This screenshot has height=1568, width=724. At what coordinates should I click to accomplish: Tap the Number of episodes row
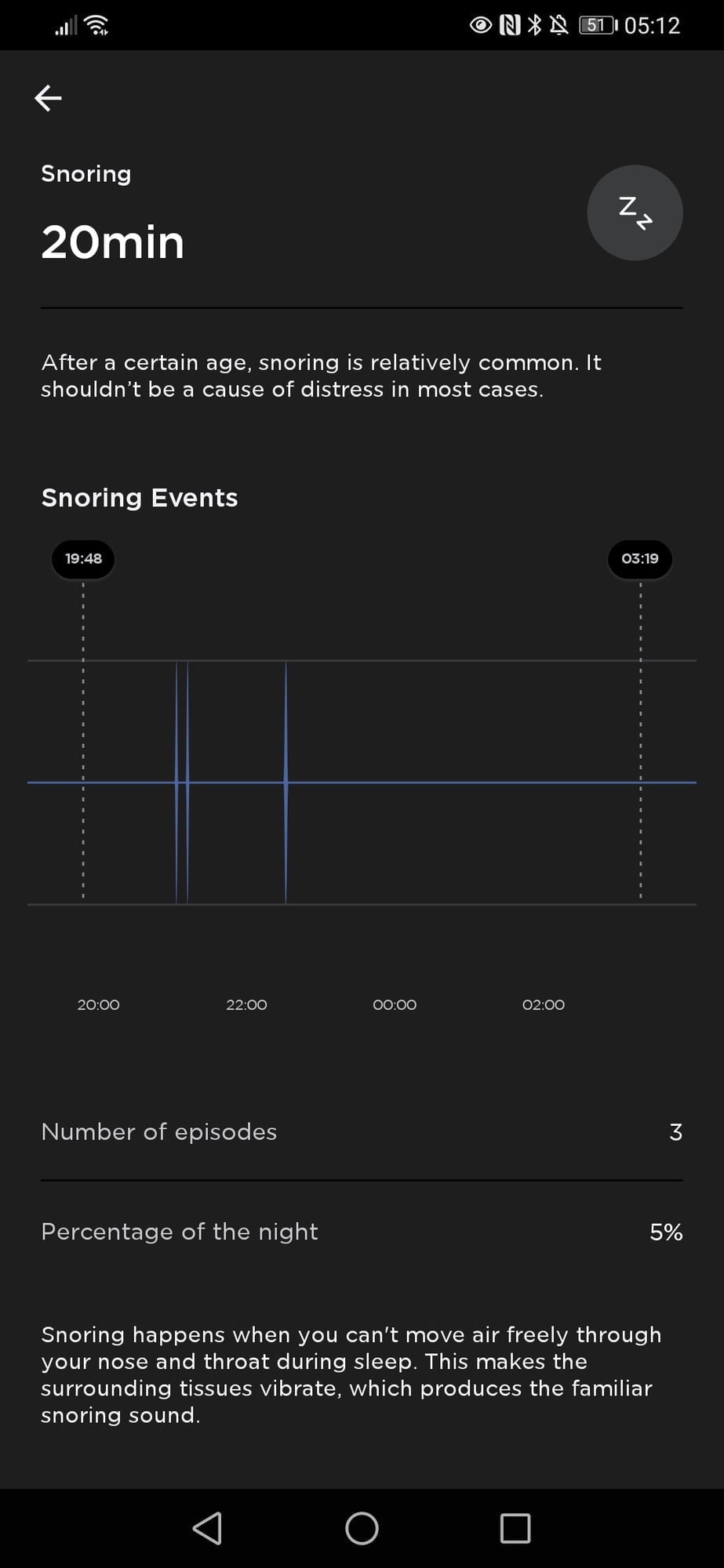362,1131
